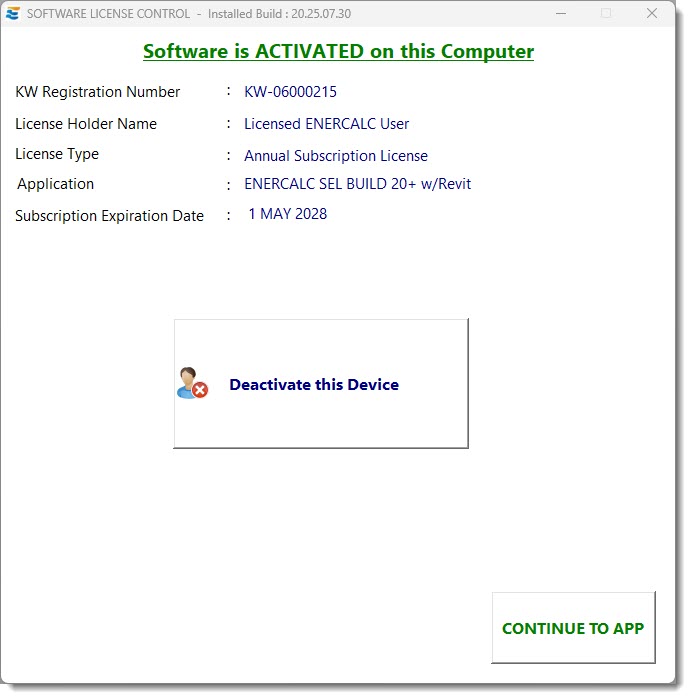Click 'Installed Build : 20.25.07.30' in title bar

coord(280,14)
